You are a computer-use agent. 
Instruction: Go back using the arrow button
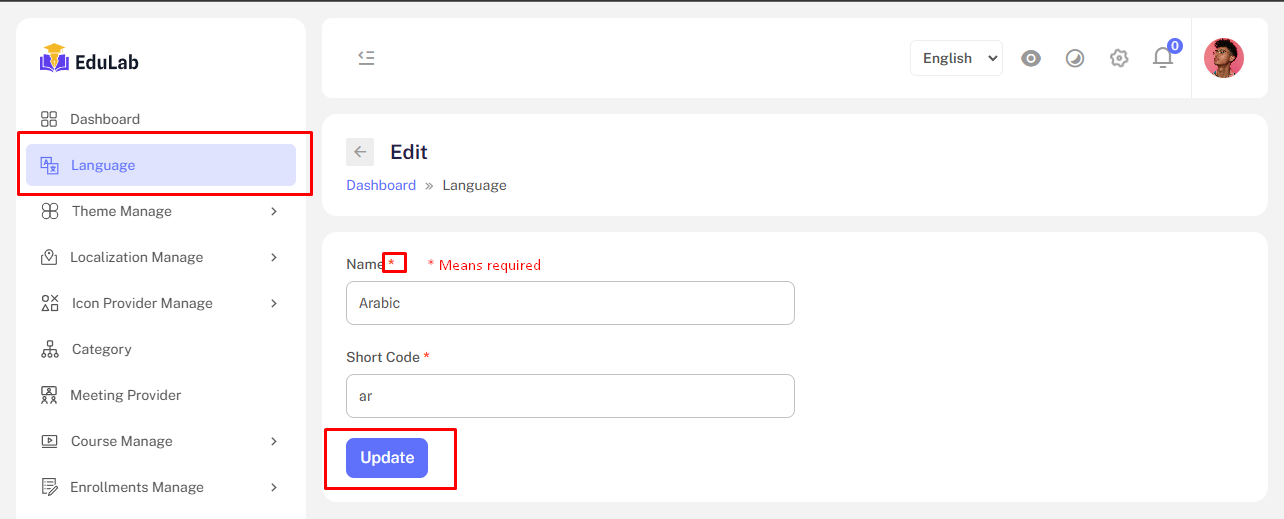[x=360, y=152]
